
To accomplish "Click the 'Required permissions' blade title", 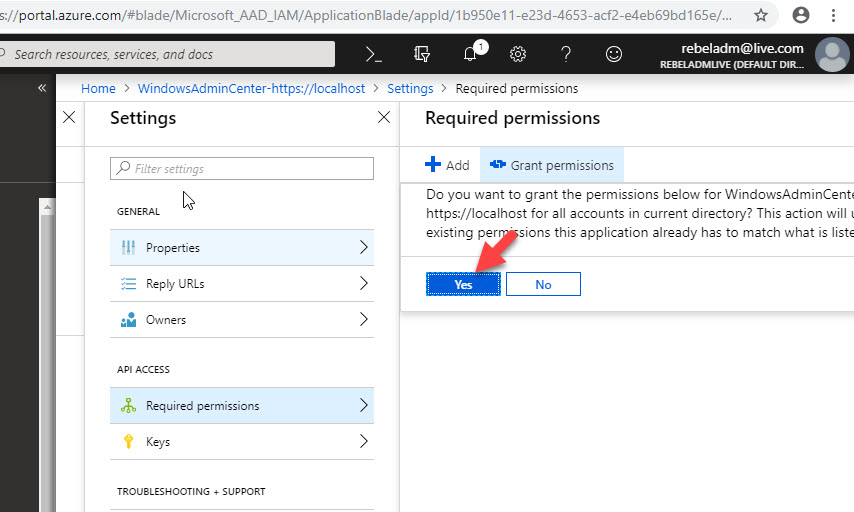I will pyautogui.click(x=513, y=118).
